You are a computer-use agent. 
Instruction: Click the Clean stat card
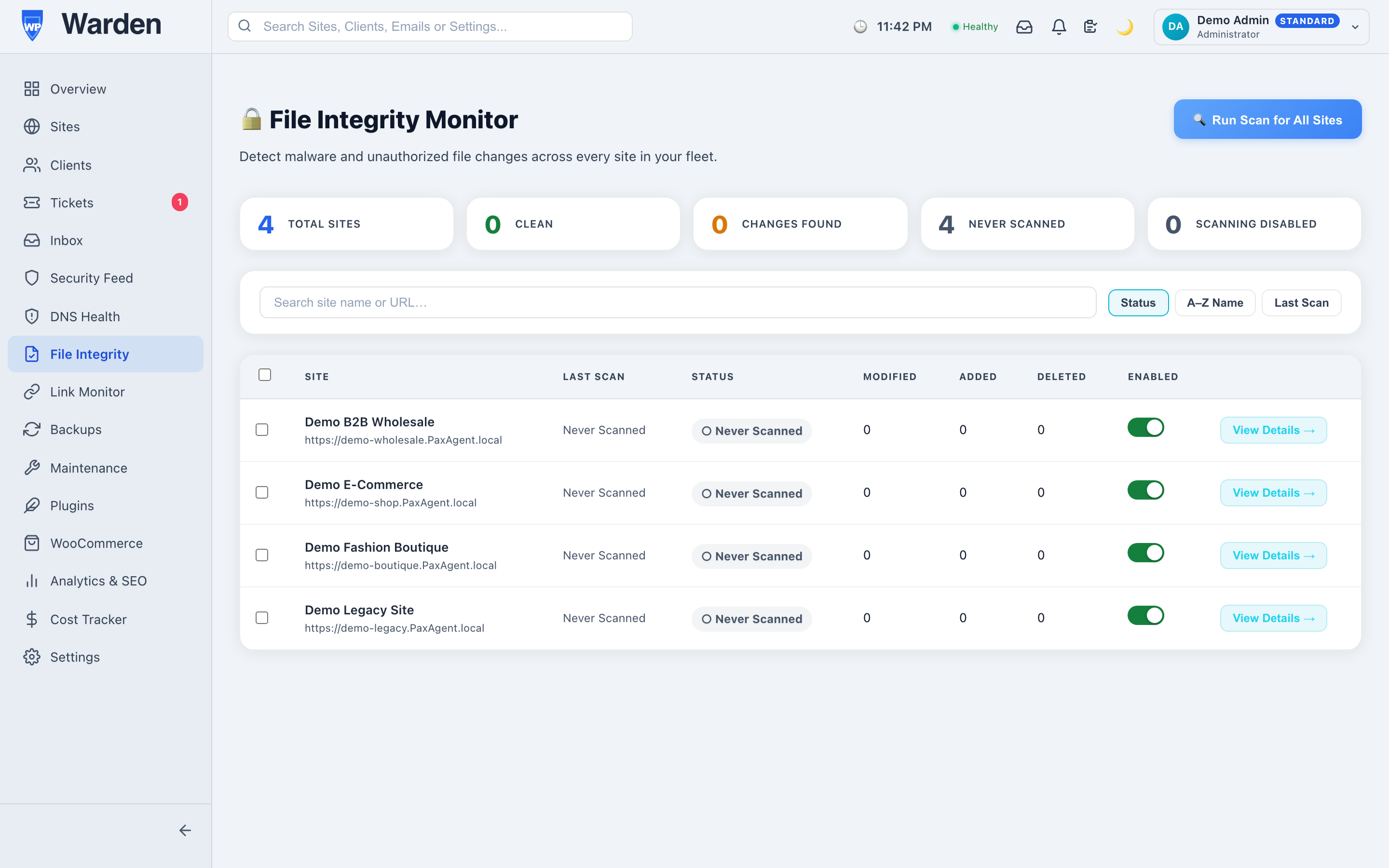coord(573,224)
